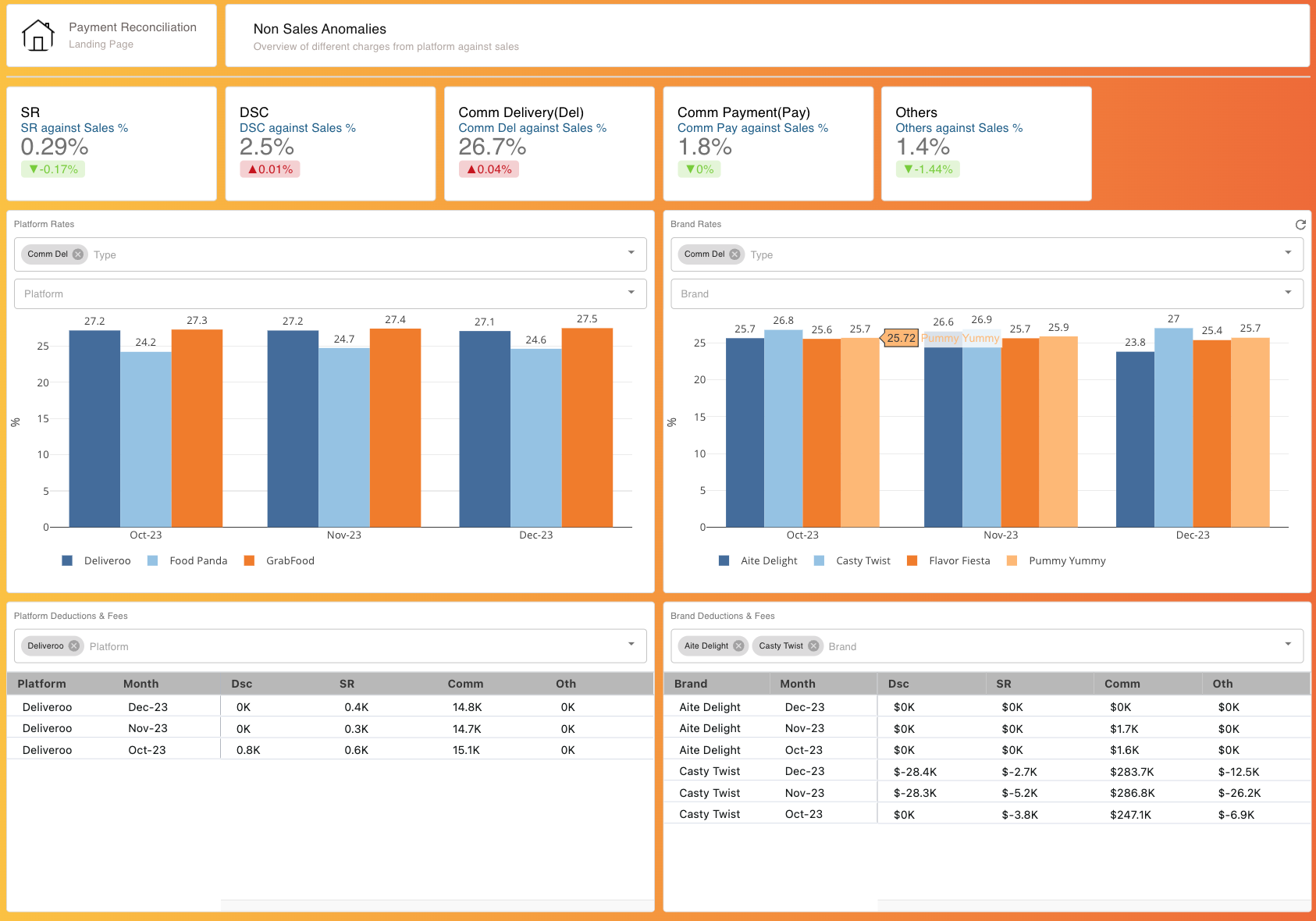Click the brand table horizontal scrollbar
Screen dimensions: 1316x921
pyautogui.click(x=1094, y=905)
